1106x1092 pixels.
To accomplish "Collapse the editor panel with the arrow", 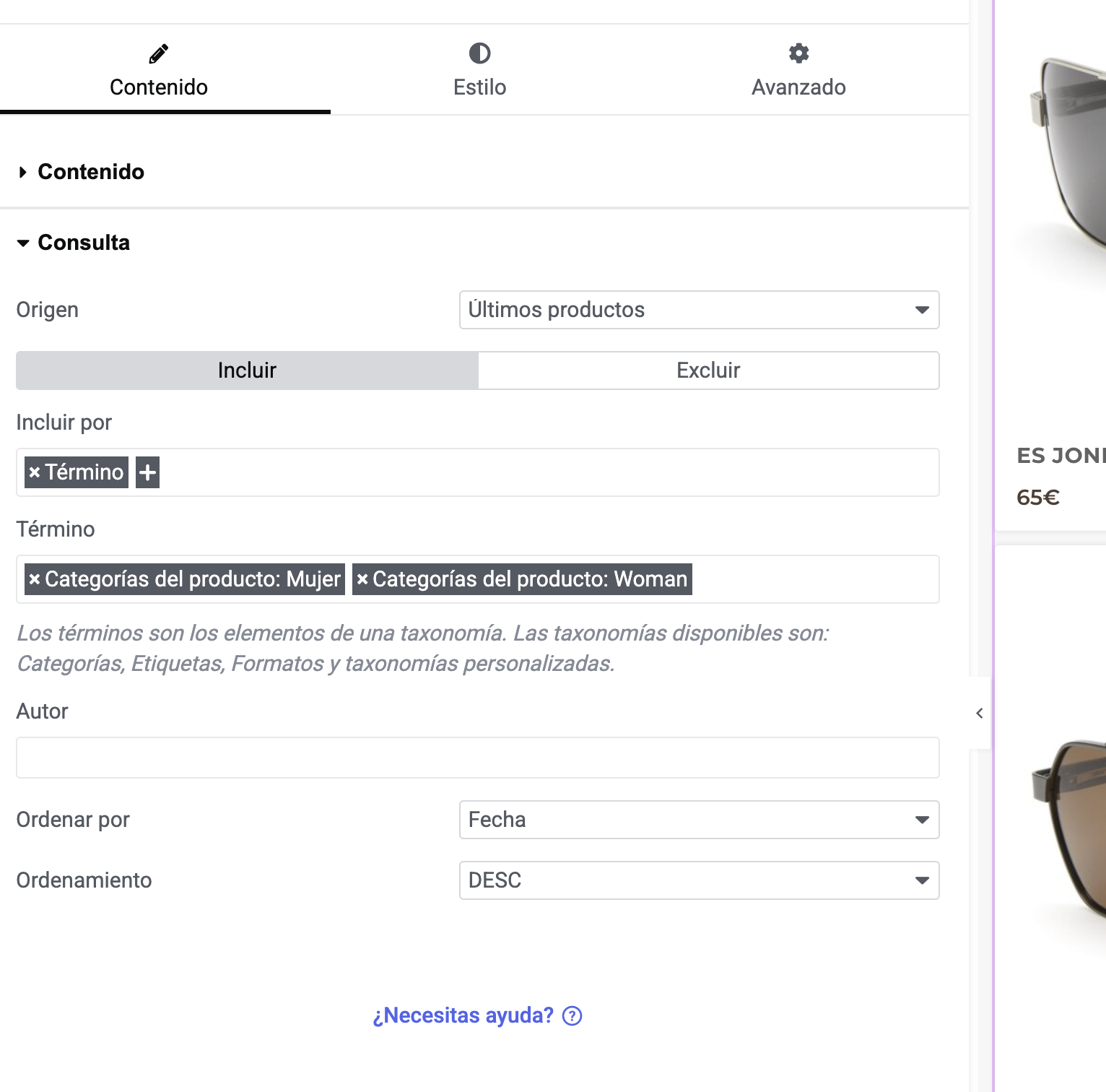I will pos(980,714).
